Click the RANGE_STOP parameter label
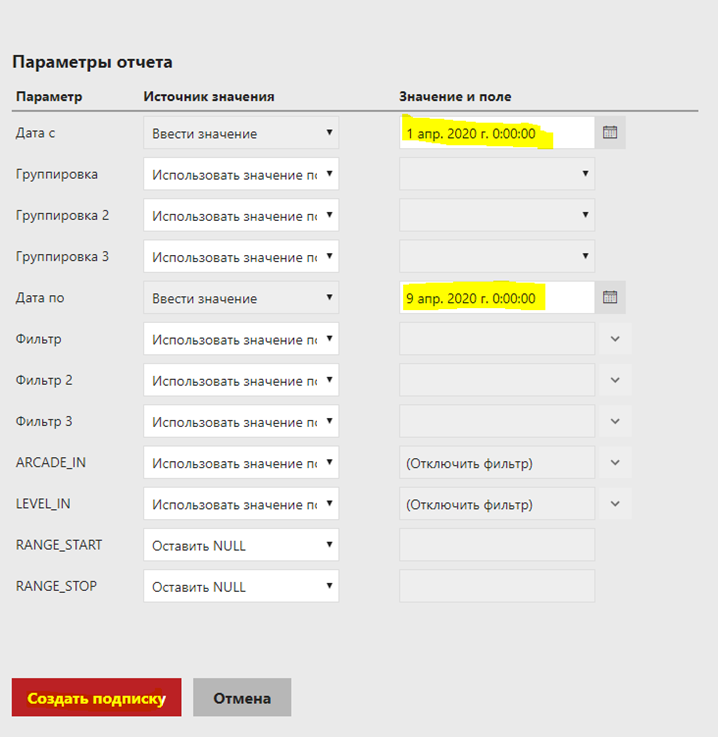The height and width of the screenshot is (737, 718). point(56,587)
